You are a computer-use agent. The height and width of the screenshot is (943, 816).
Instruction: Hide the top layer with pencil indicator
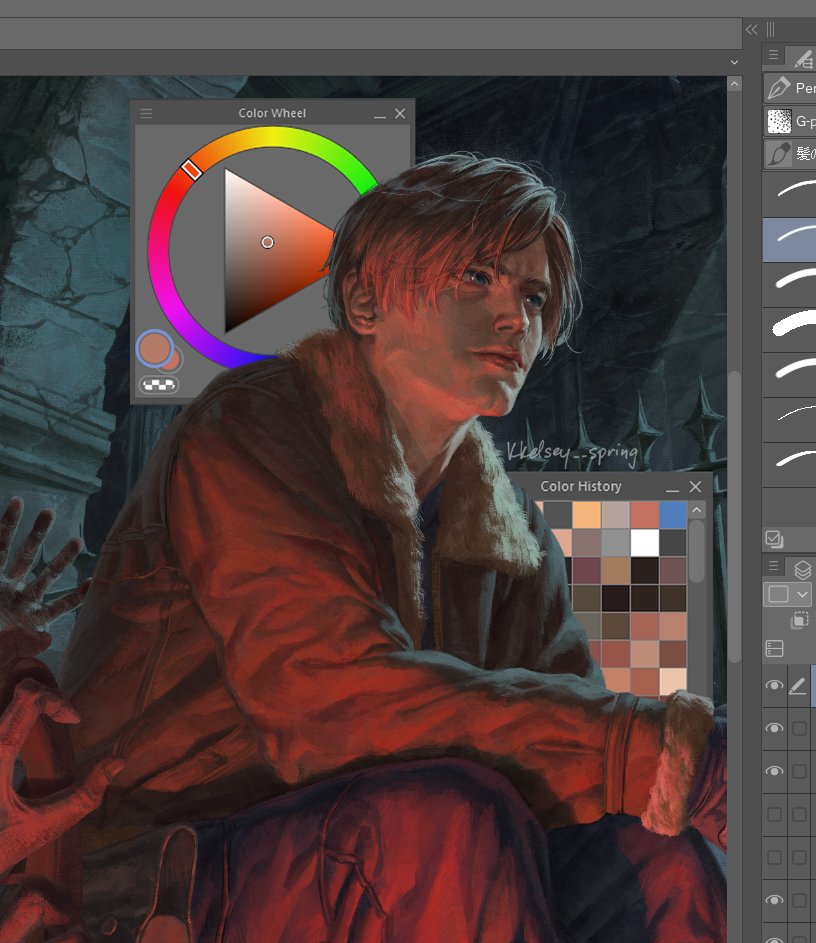coord(775,686)
